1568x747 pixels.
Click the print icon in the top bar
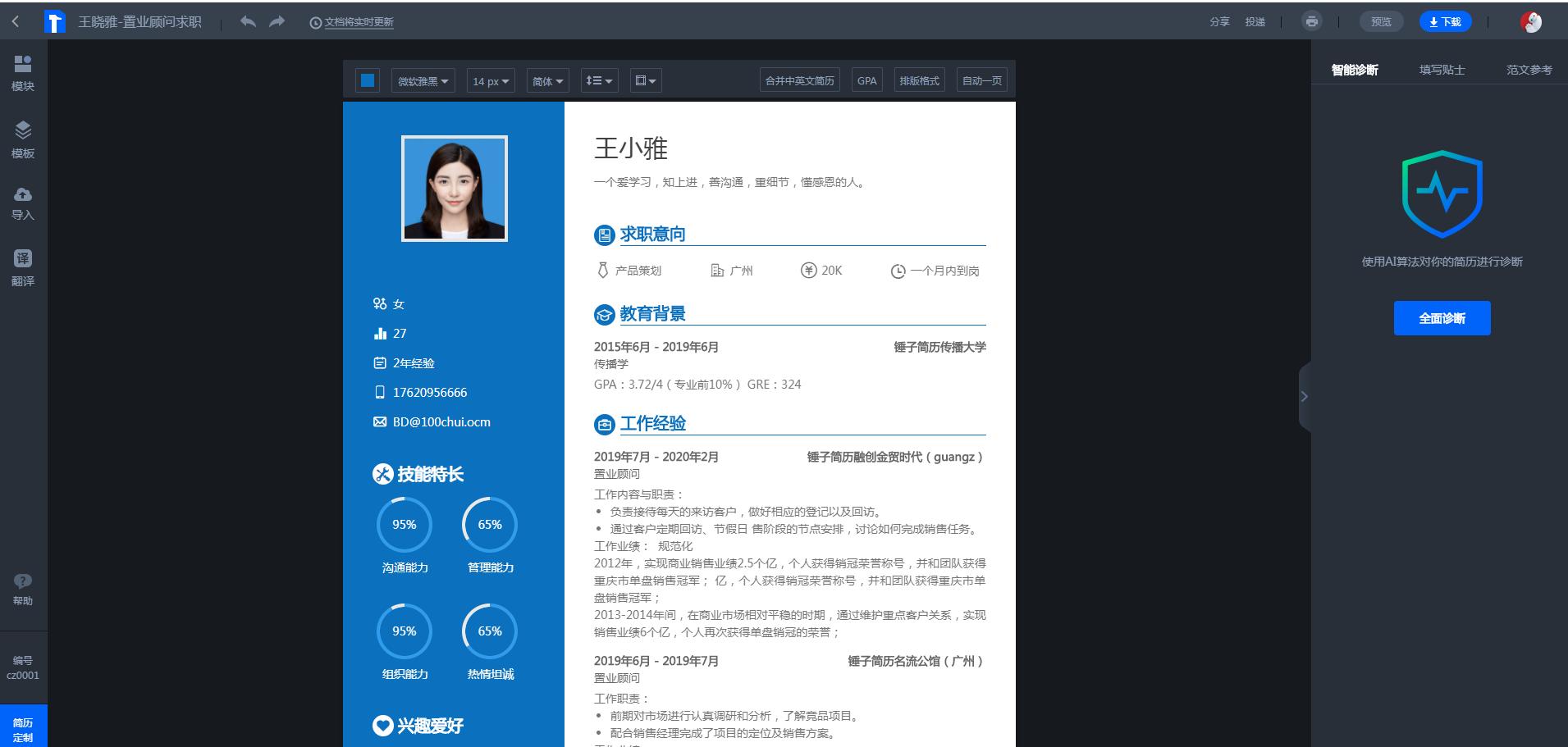point(1311,20)
